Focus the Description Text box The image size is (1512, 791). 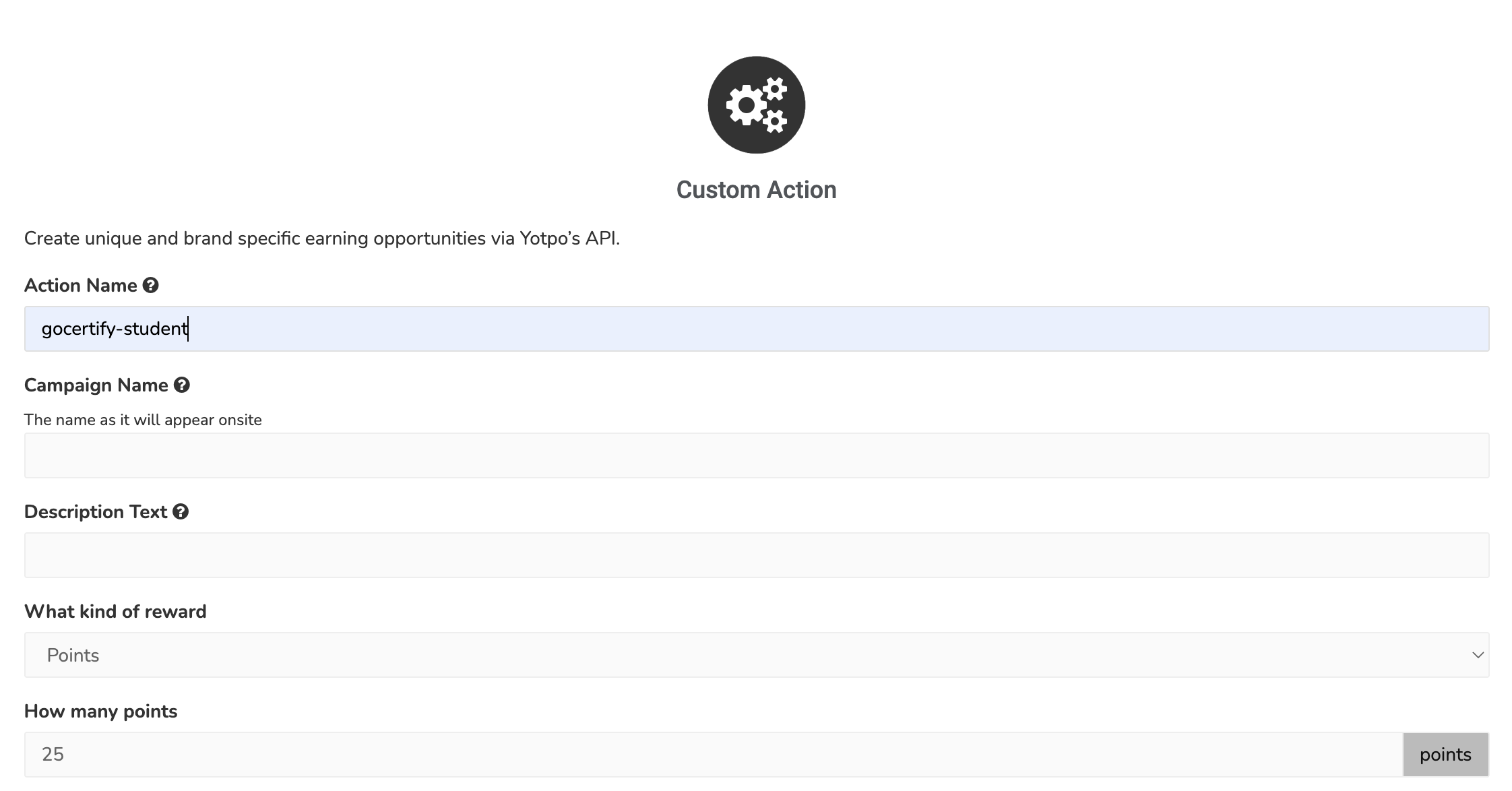point(756,555)
